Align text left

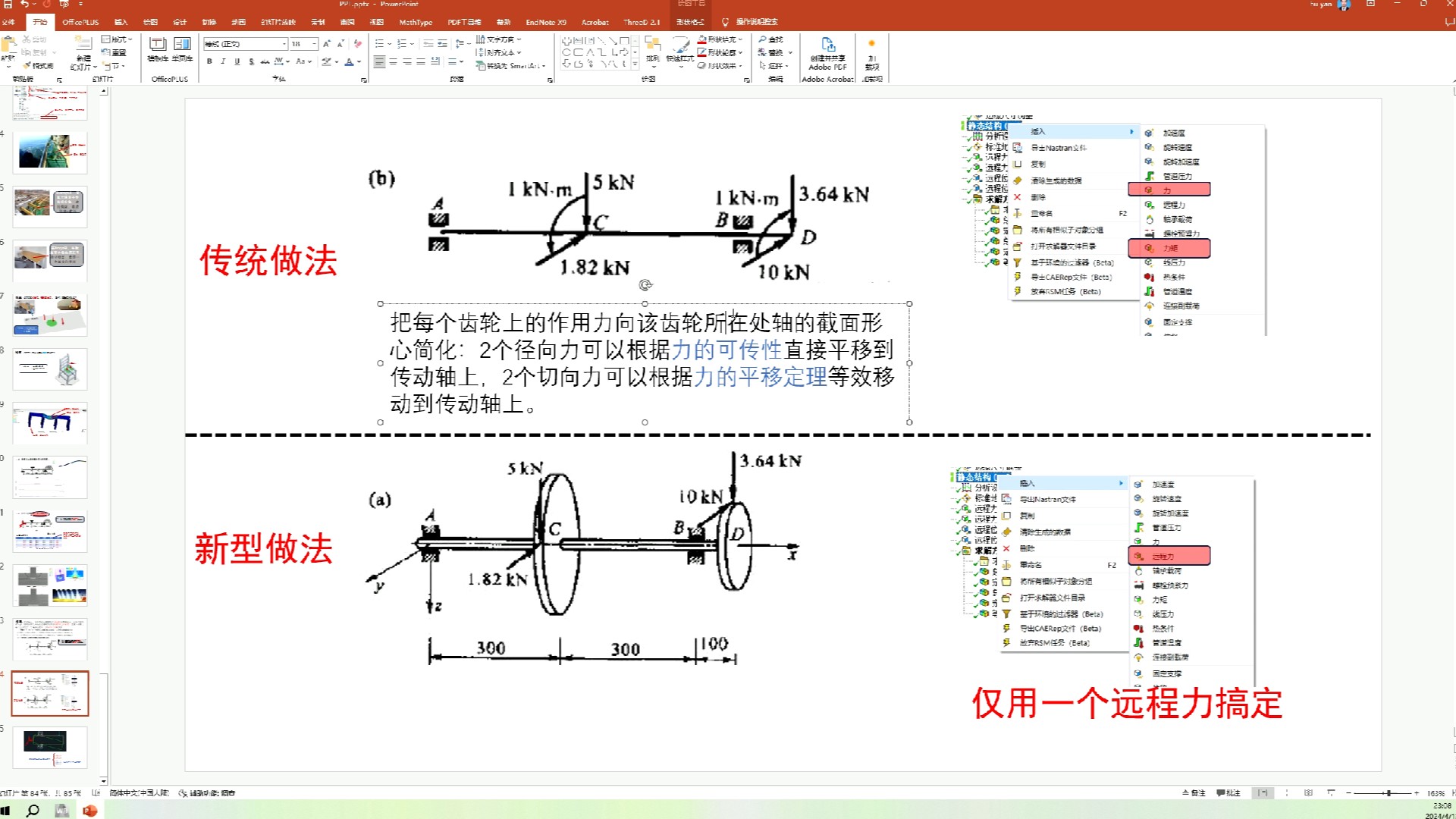click(379, 61)
